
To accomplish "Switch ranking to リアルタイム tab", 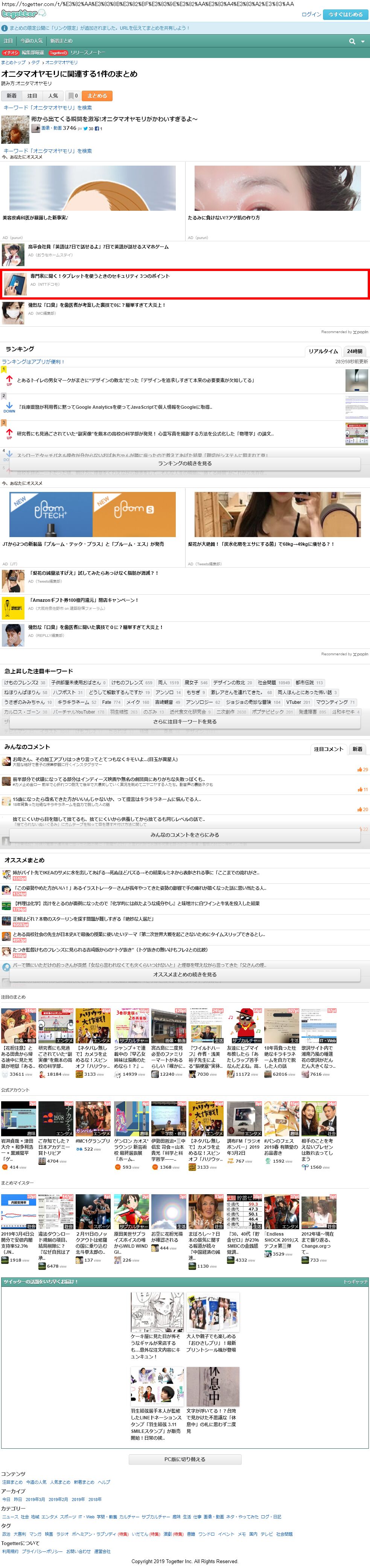I will pyautogui.click(x=323, y=351).
